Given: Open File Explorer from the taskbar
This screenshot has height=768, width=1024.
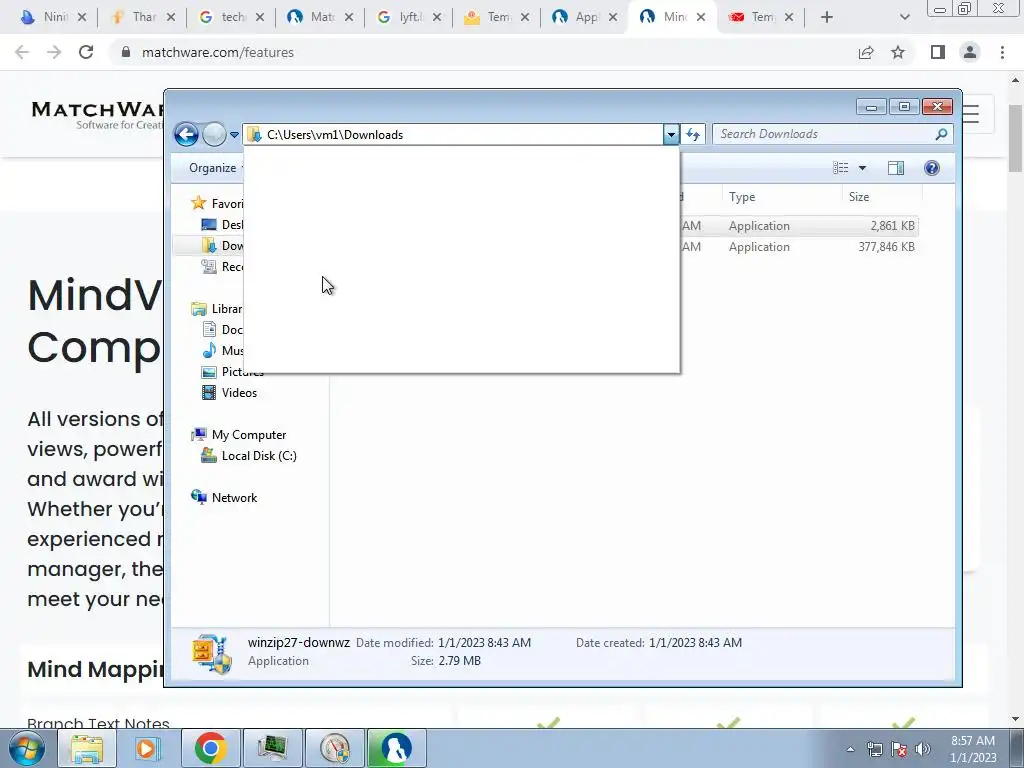Looking at the screenshot, I should point(86,748).
